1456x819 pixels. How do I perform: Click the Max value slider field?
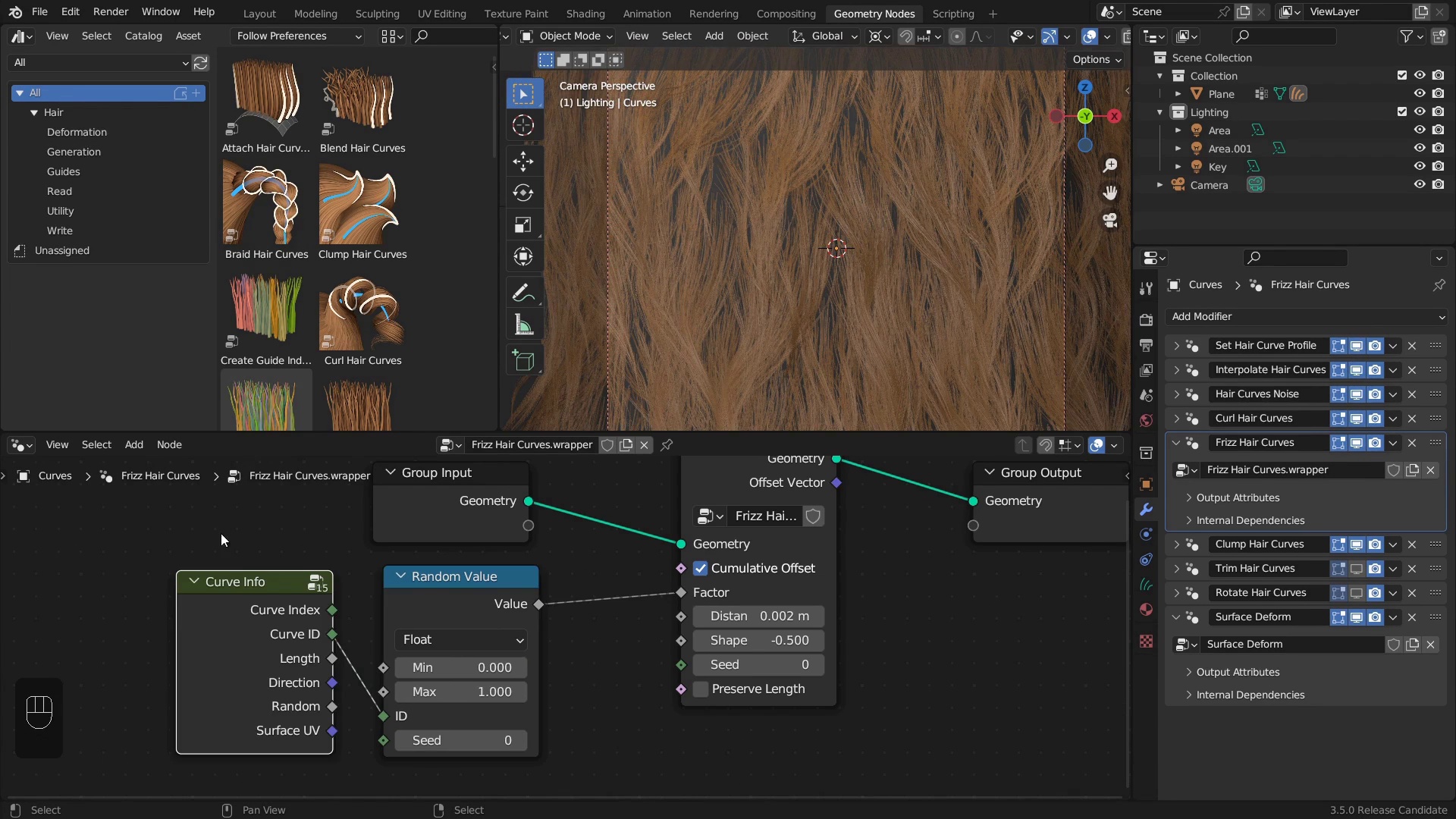(x=461, y=692)
